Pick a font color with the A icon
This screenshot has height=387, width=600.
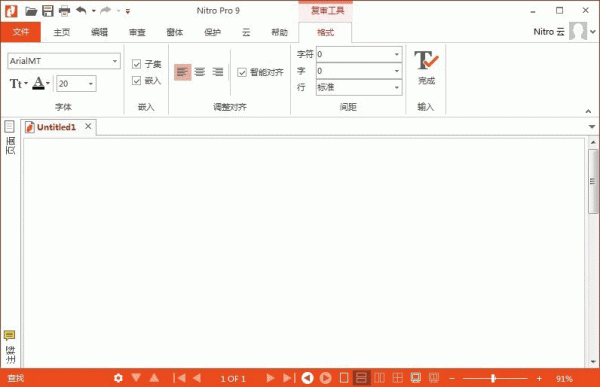41,83
